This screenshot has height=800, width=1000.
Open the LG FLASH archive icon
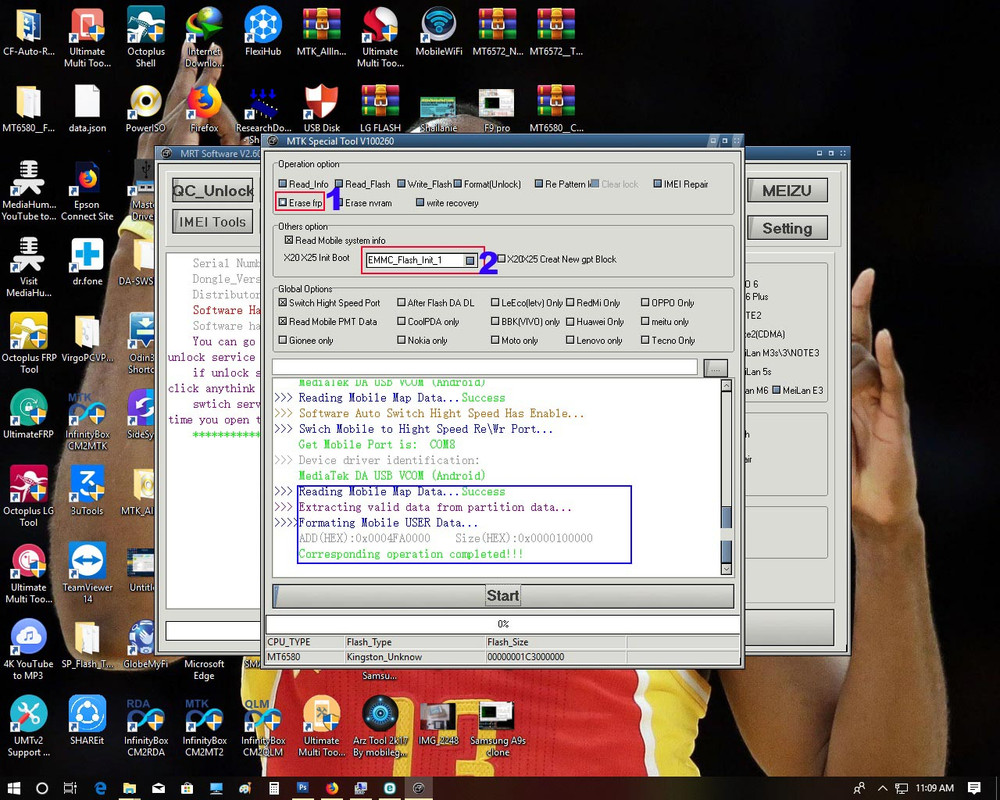380,109
